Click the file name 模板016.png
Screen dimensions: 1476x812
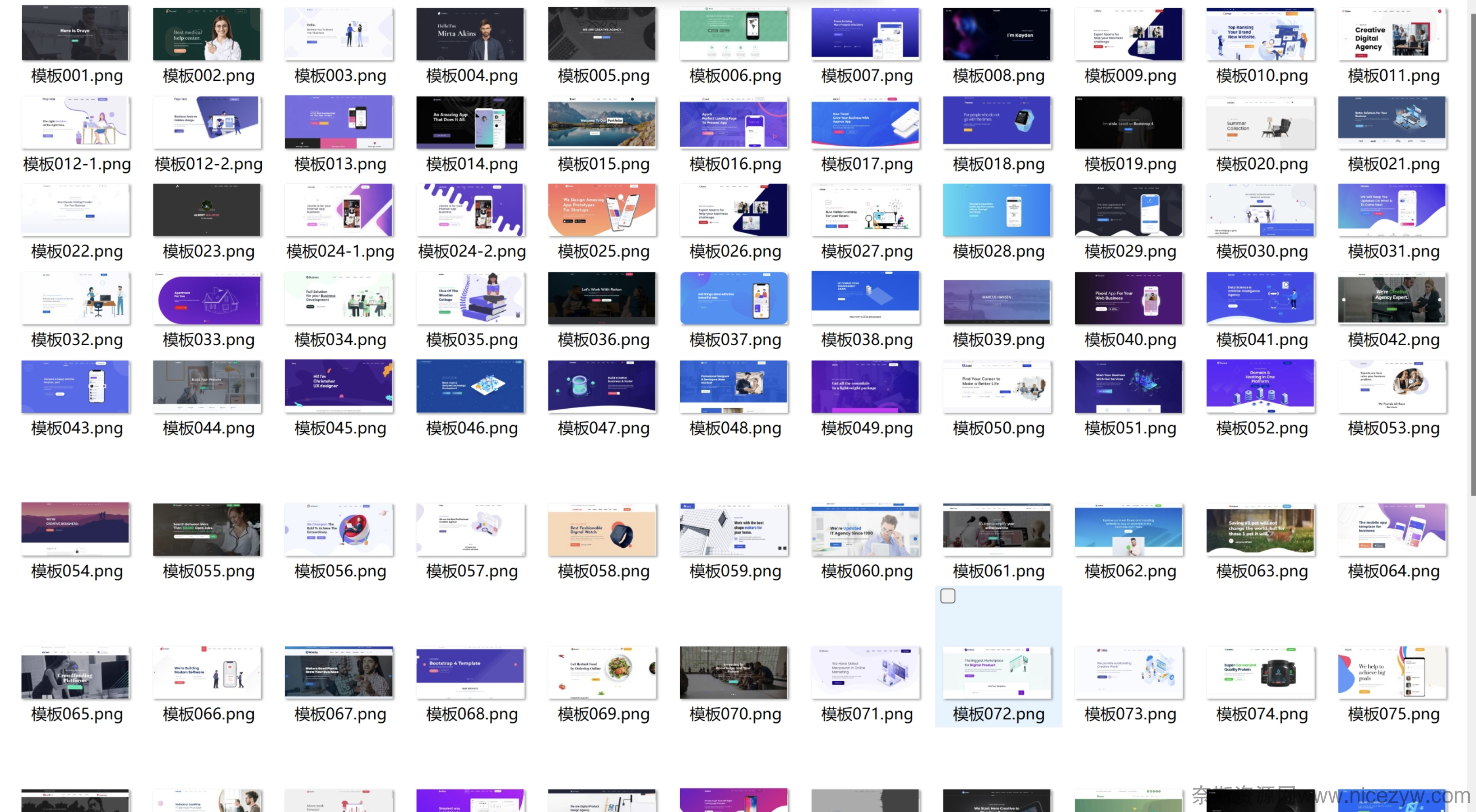tap(735, 164)
